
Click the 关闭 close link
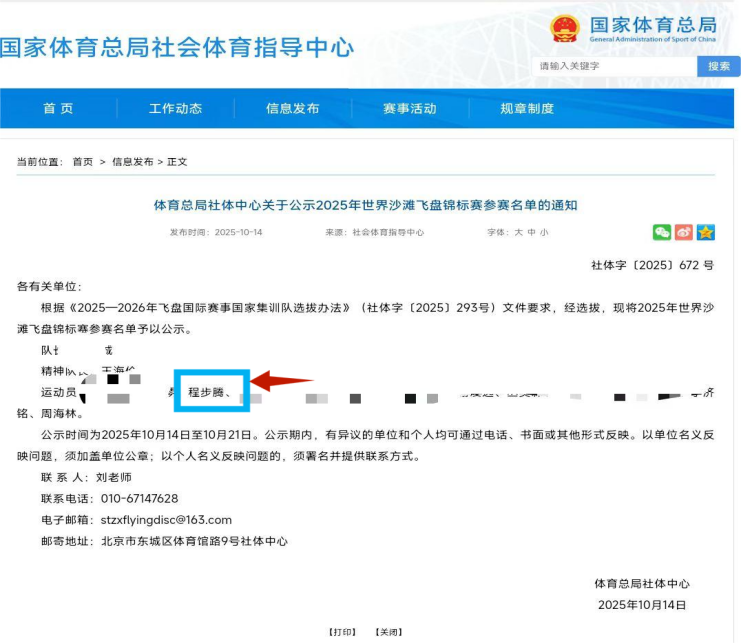tap(388, 632)
